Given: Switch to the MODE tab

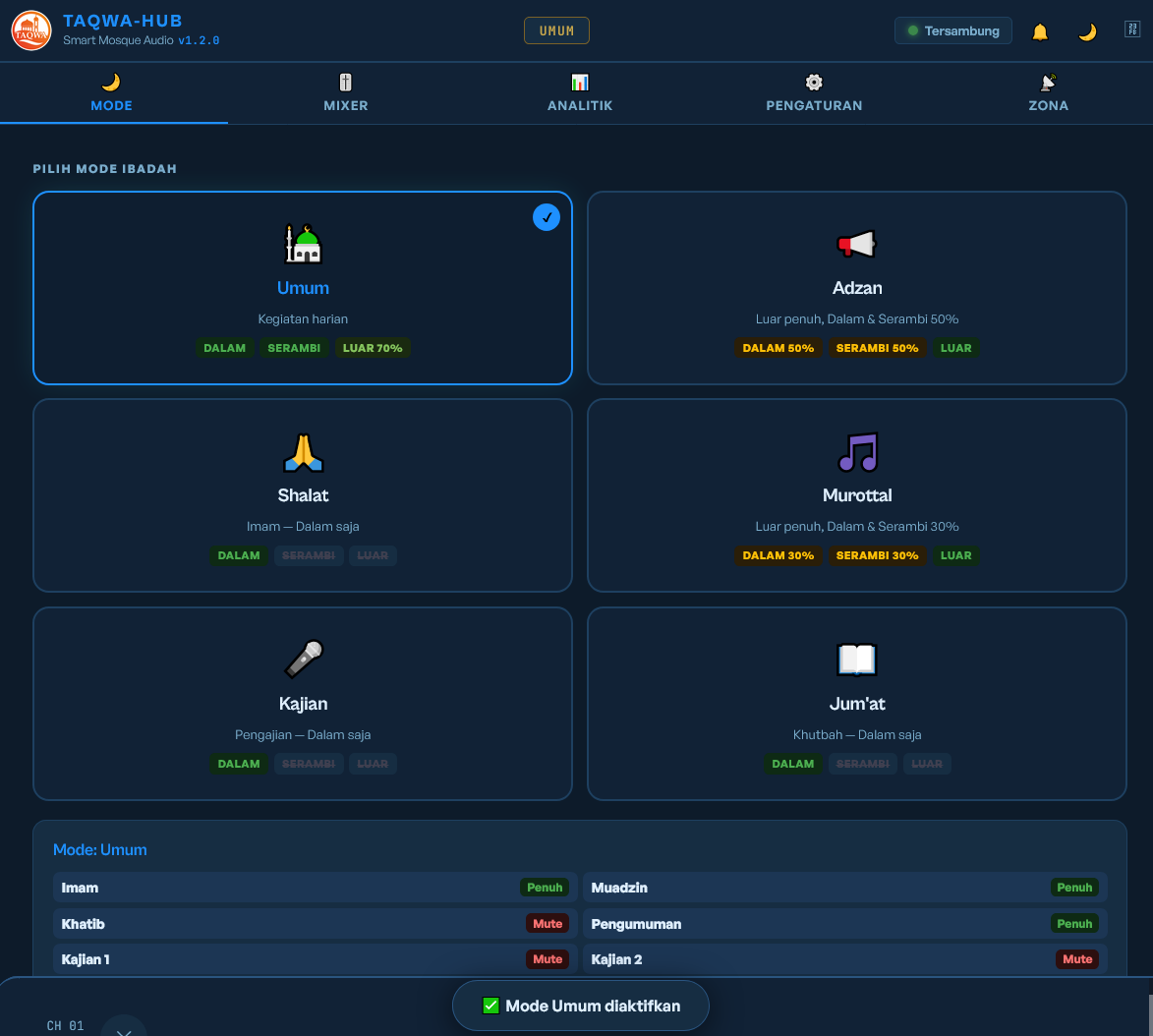Looking at the screenshot, I should coord(112,92).
